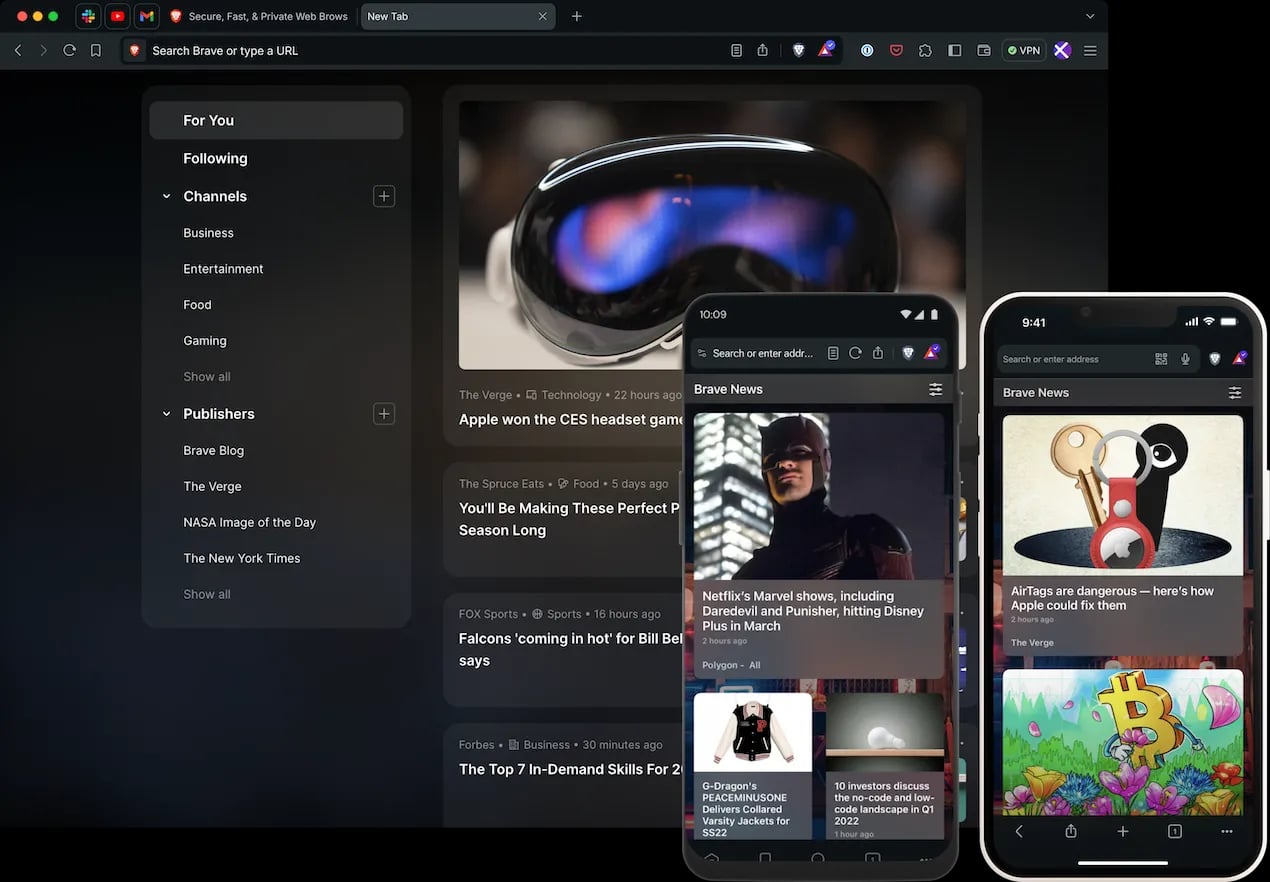
Task: Add a publisher with plus button
Action: coord(384,413)
